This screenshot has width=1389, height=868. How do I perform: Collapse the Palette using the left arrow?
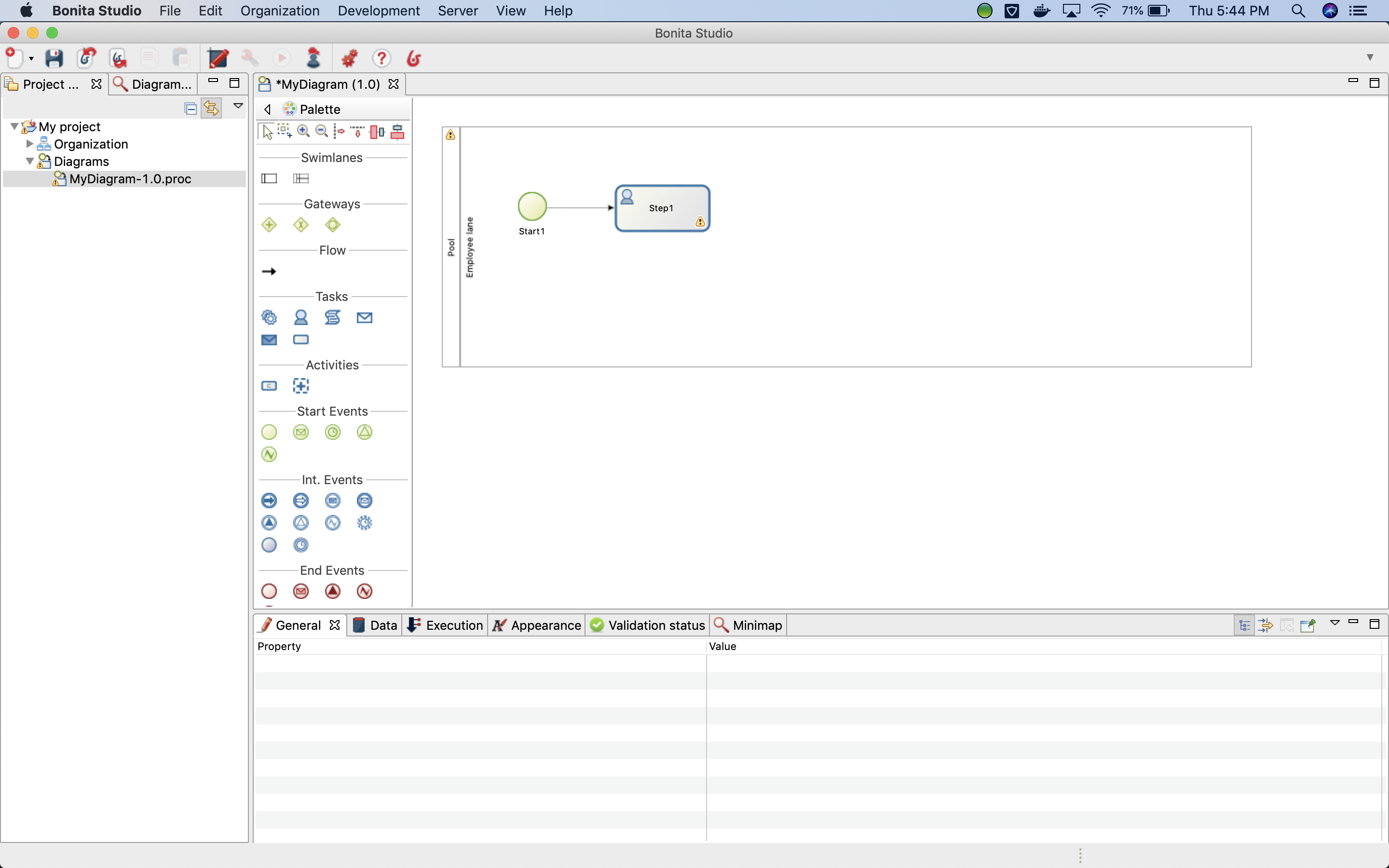pos(268,109)
